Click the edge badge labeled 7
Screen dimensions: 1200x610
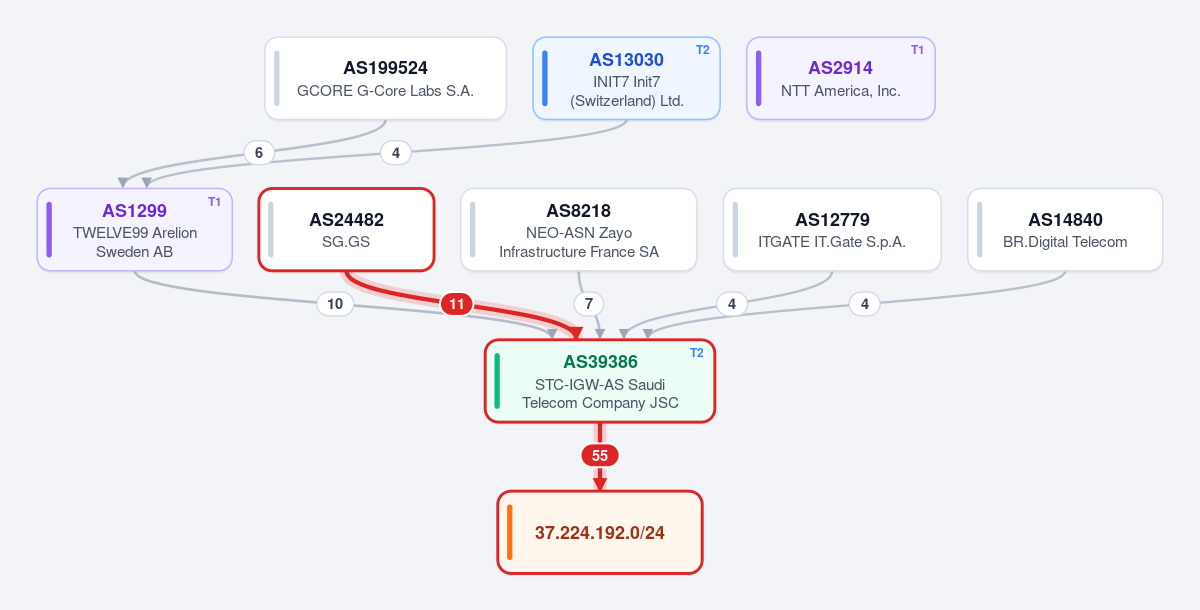(589, 304)
